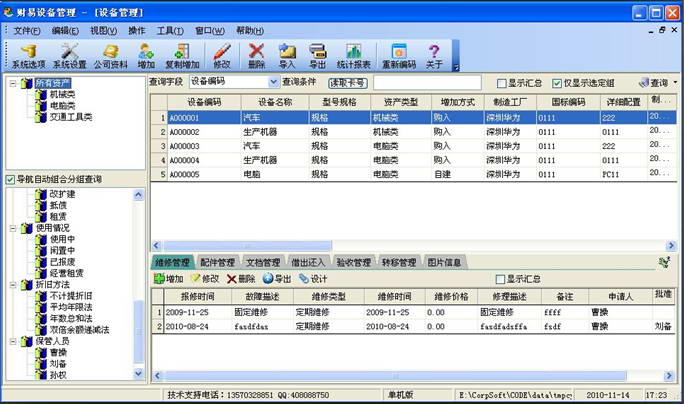Collapse the 保管人员 tree group
This screenshot has width=684, height=404.
coord(13,341)
